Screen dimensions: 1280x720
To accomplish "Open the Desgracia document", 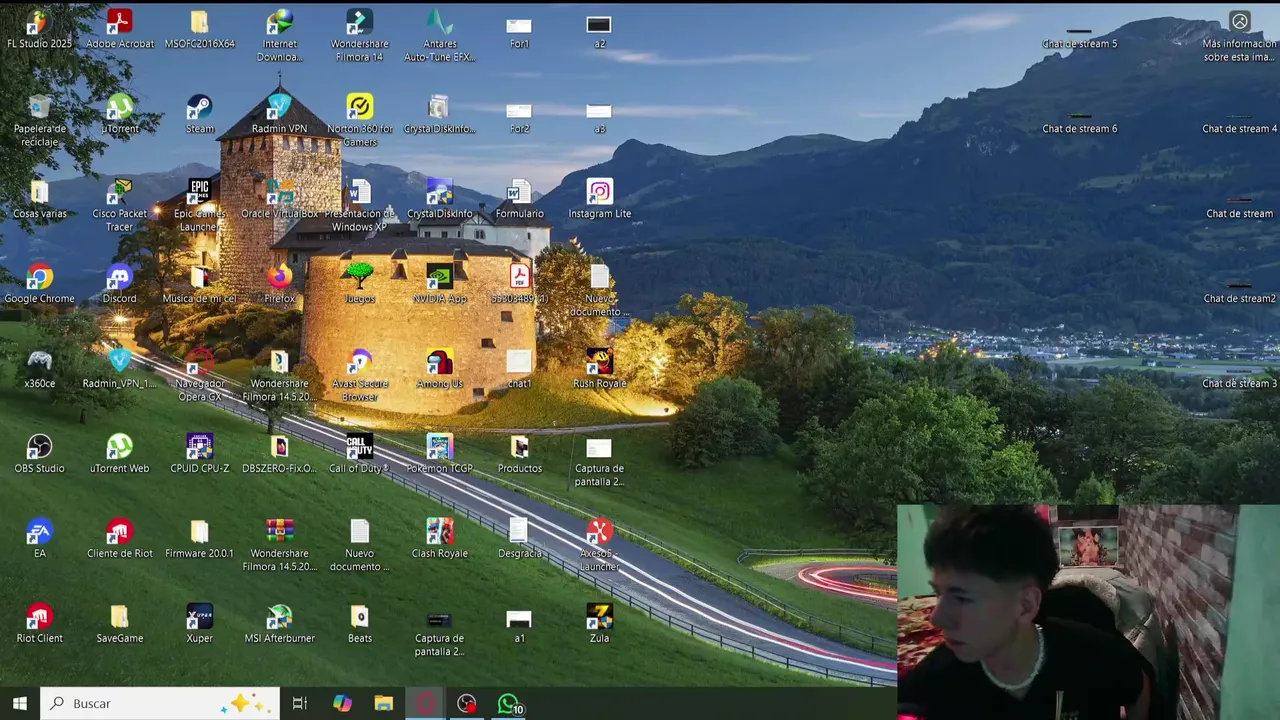I will point(519,532).
